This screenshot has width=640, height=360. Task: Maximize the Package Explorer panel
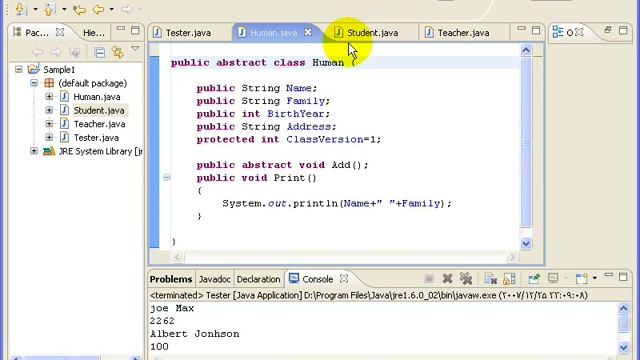pyautogui.click(x=135, y=31)
